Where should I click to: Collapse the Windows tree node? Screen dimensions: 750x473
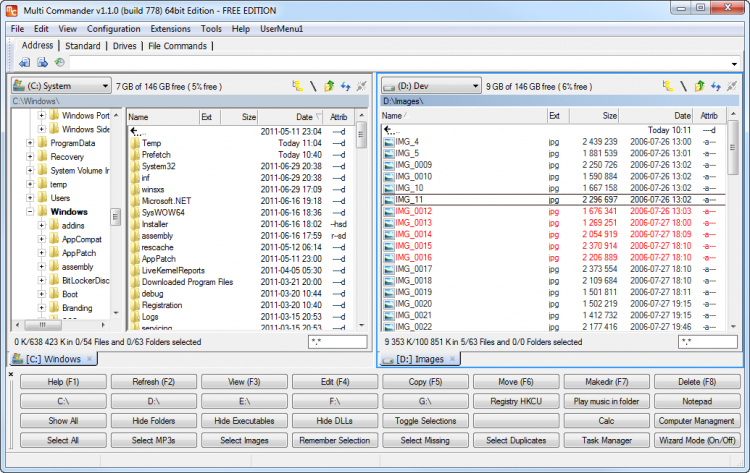[x=30, y=211]
